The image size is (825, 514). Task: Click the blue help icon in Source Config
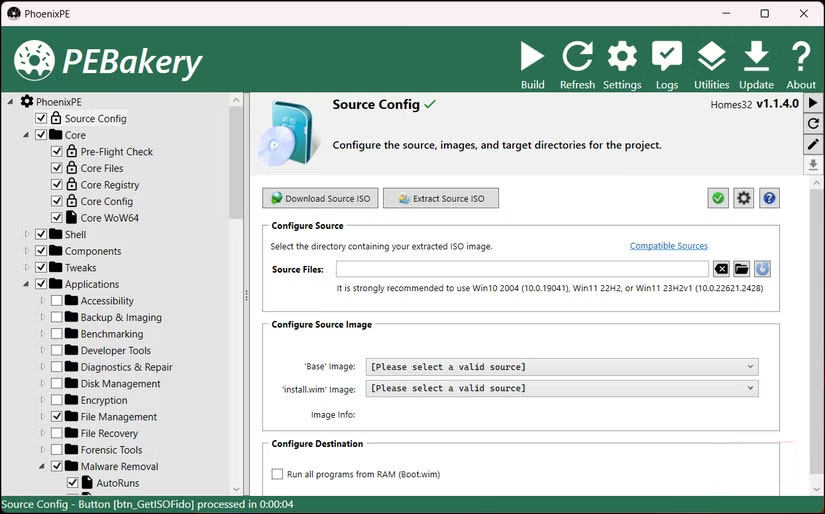[769, 198]
